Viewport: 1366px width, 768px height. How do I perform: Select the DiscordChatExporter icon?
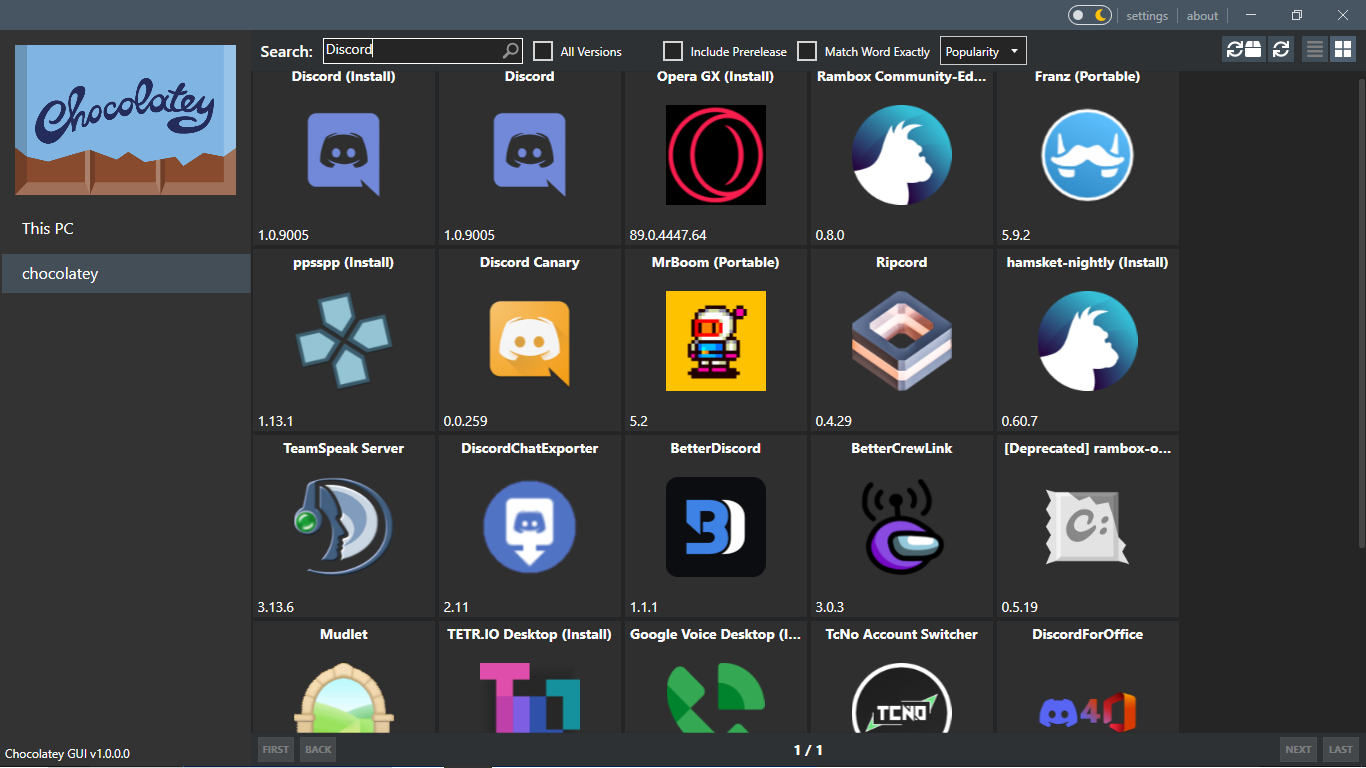(x=529, y=527)
